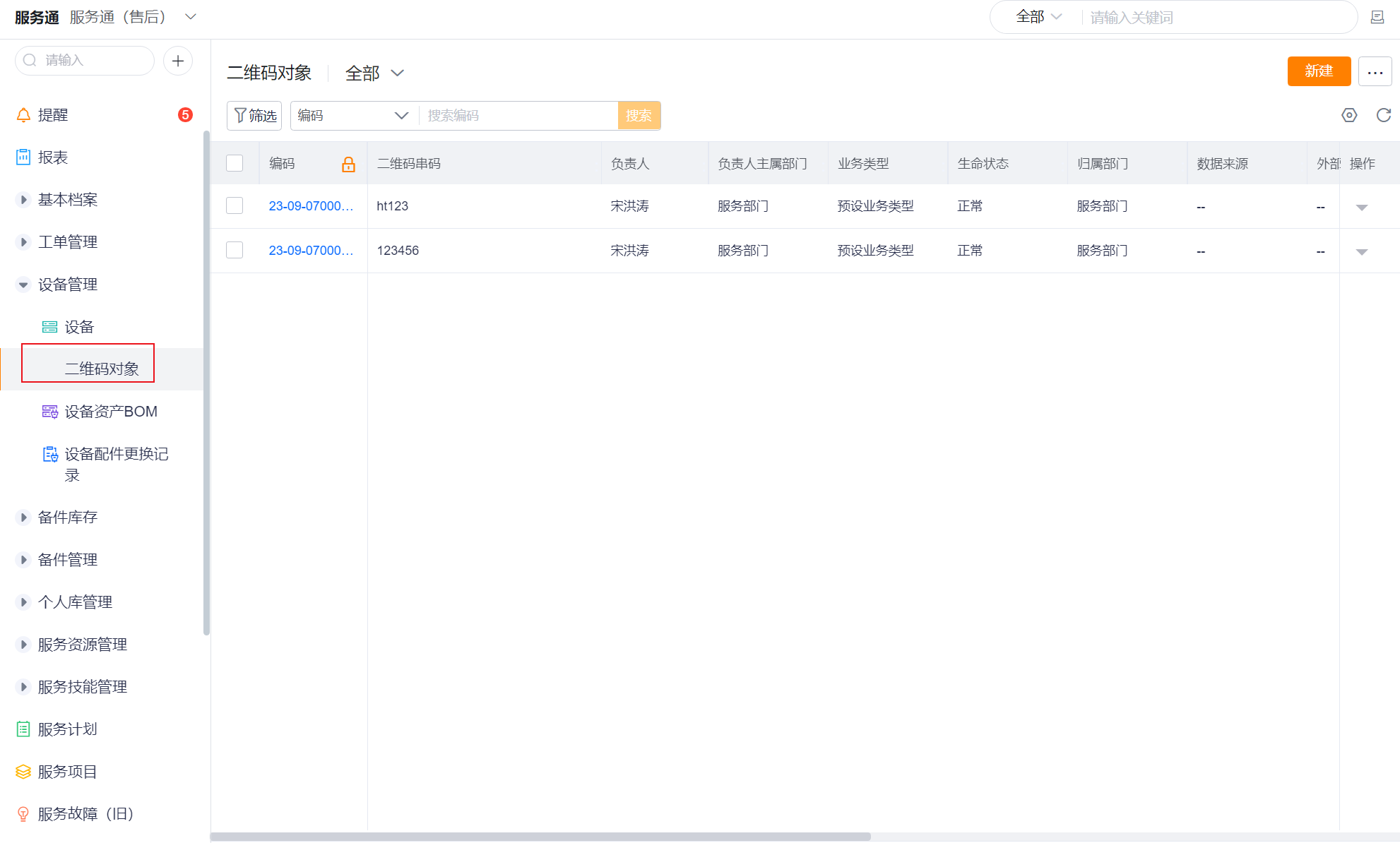Screen dimensions: 1400x843
Task: Check the row with serial ht123
Action: 235,205
